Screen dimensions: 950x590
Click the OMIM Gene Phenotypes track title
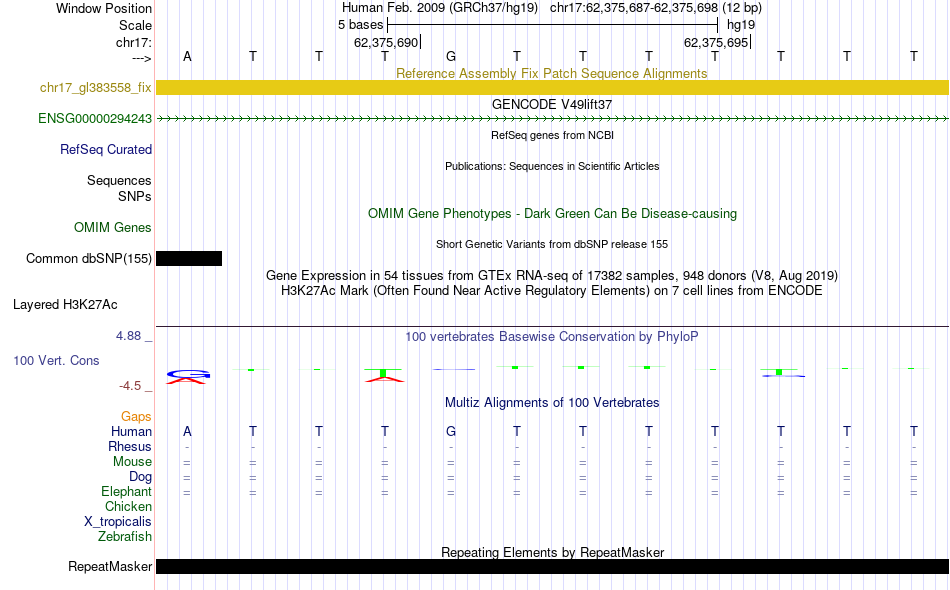pos(552,213)
